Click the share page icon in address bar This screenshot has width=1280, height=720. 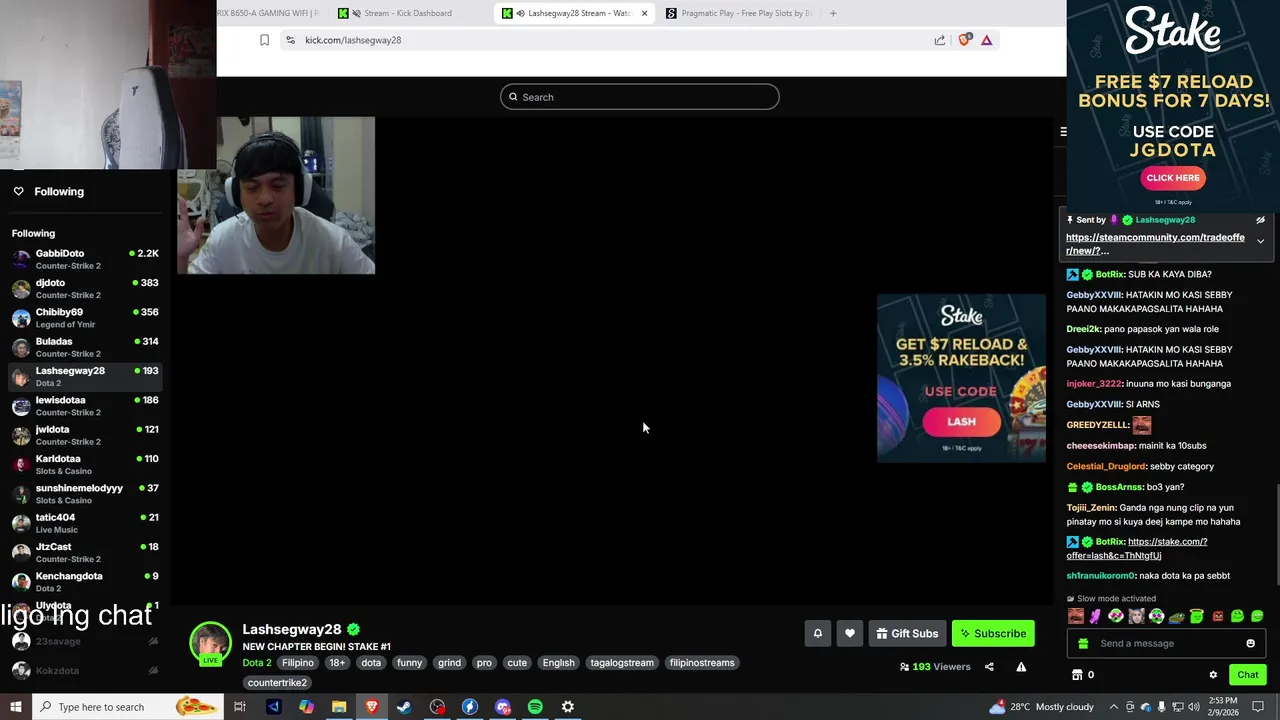(940, 40)
